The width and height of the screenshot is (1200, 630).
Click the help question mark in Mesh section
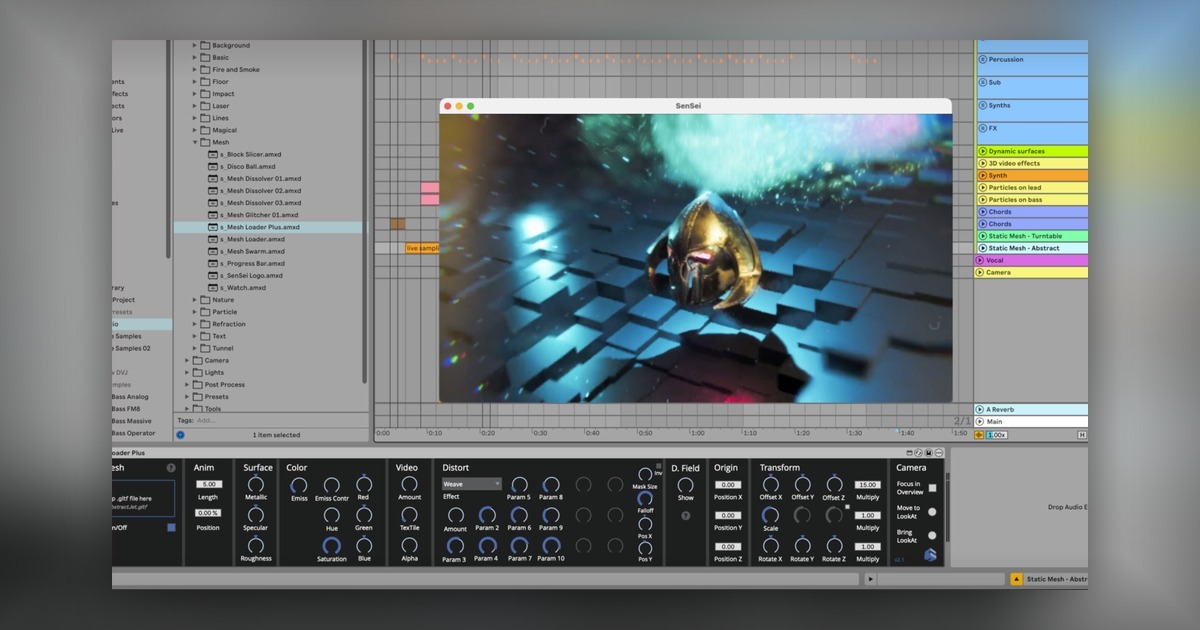171,468
